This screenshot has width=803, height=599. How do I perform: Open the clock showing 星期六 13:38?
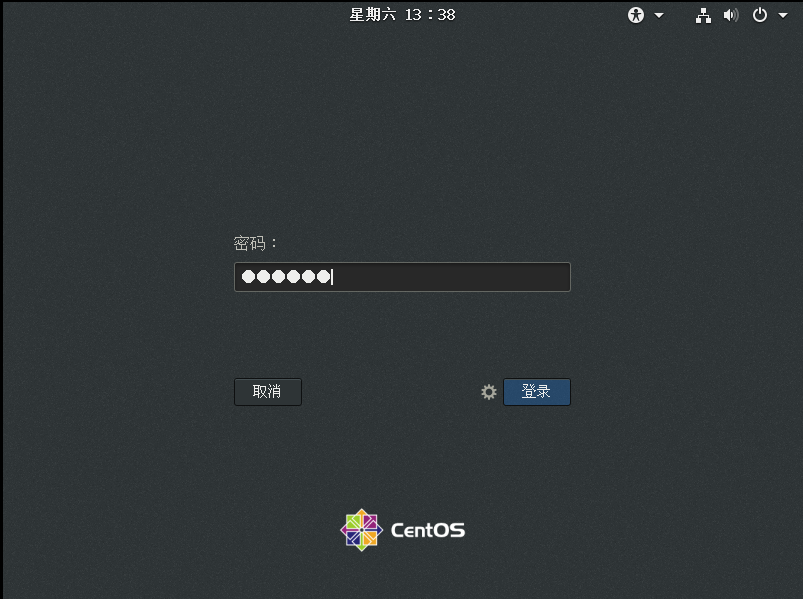(x=402, y=15)
